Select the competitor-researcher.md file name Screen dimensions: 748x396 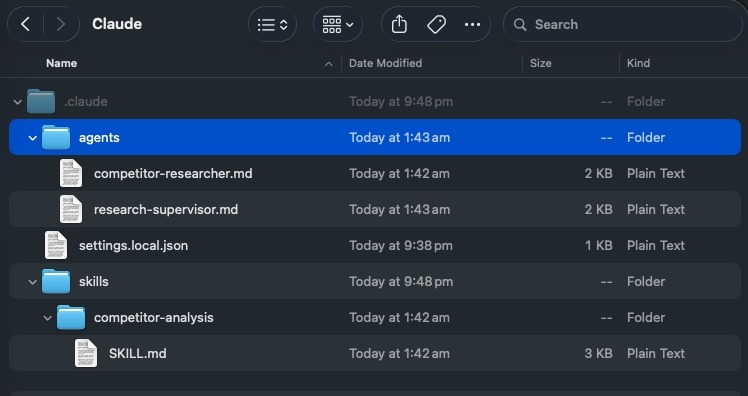coord(173,174)
